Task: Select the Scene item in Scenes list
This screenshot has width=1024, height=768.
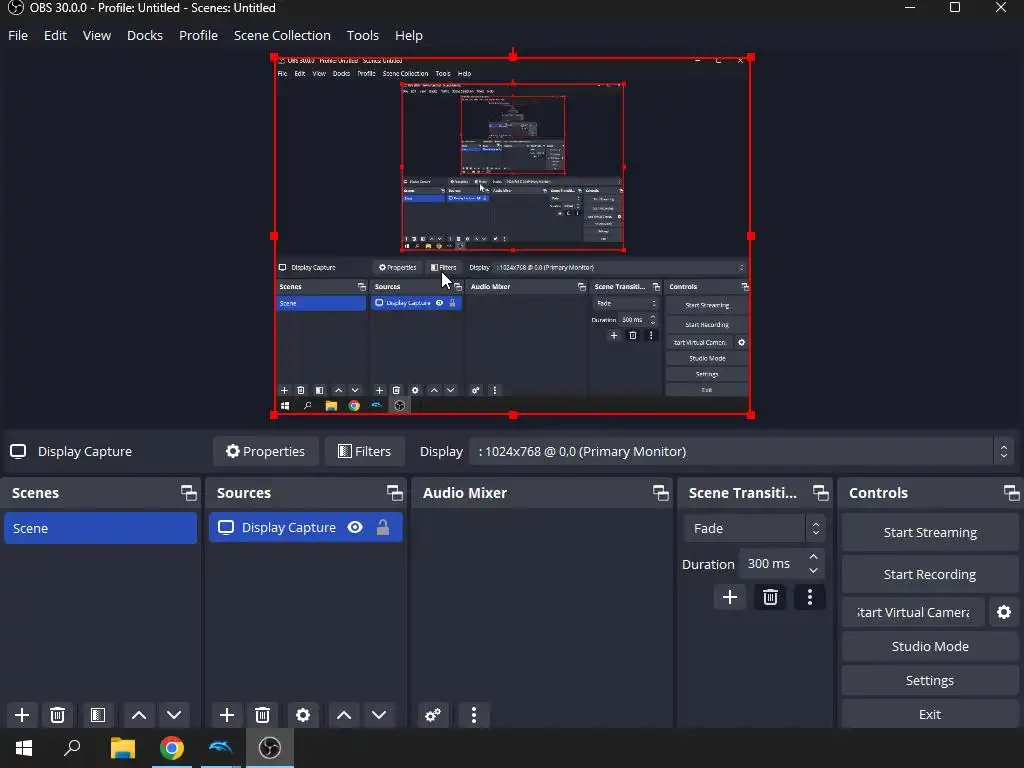Action: (101, 528)
